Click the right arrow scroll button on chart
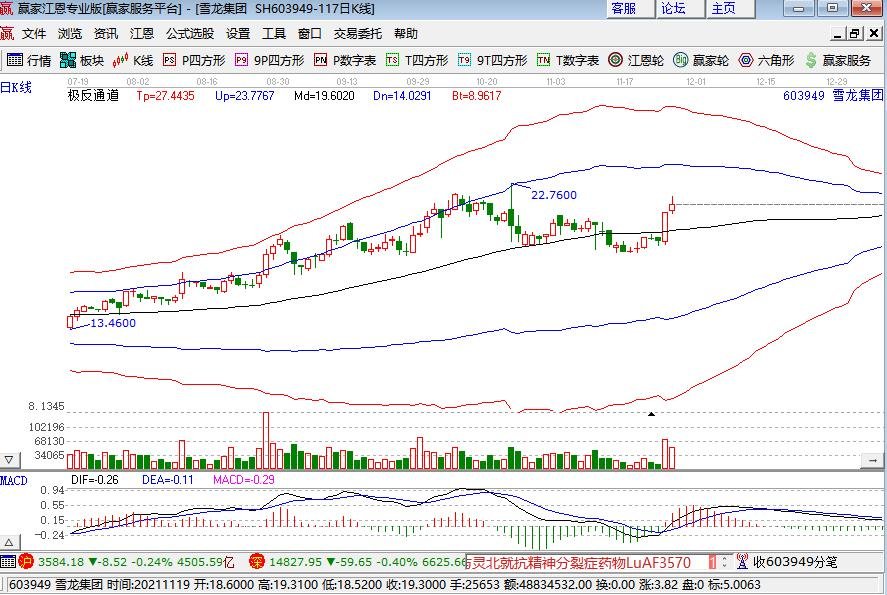Viewport: 887px width, 595px height. point(872,460)
